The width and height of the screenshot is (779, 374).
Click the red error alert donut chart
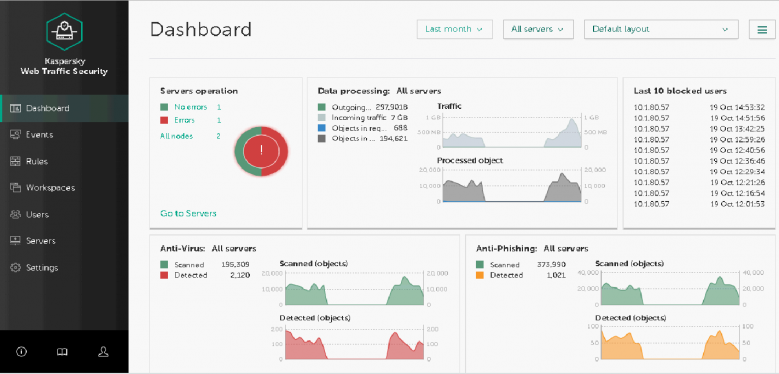click(x=261, y=151)
